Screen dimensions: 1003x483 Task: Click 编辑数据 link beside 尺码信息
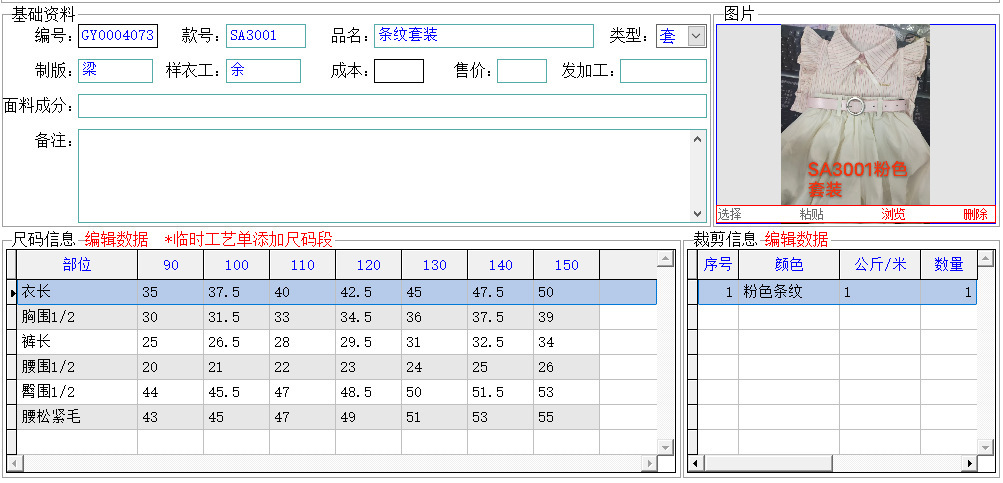tap(116, 240)
